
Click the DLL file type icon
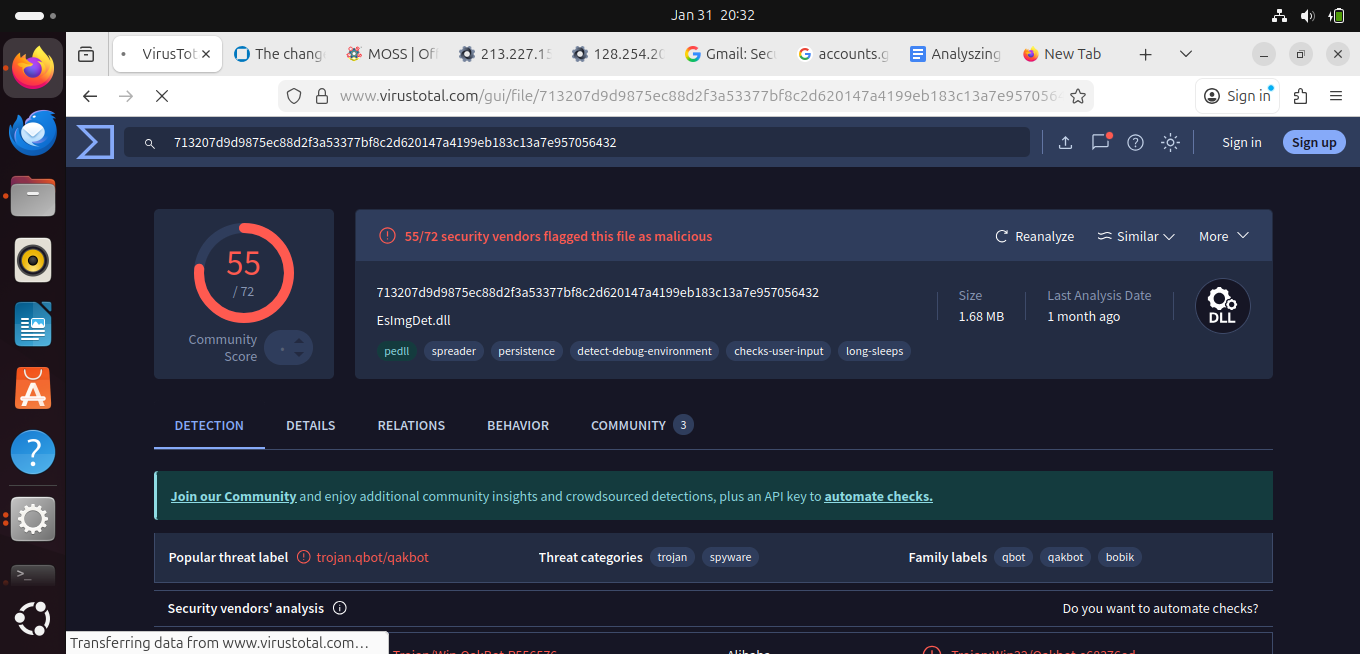click(x=1222, y=305)
